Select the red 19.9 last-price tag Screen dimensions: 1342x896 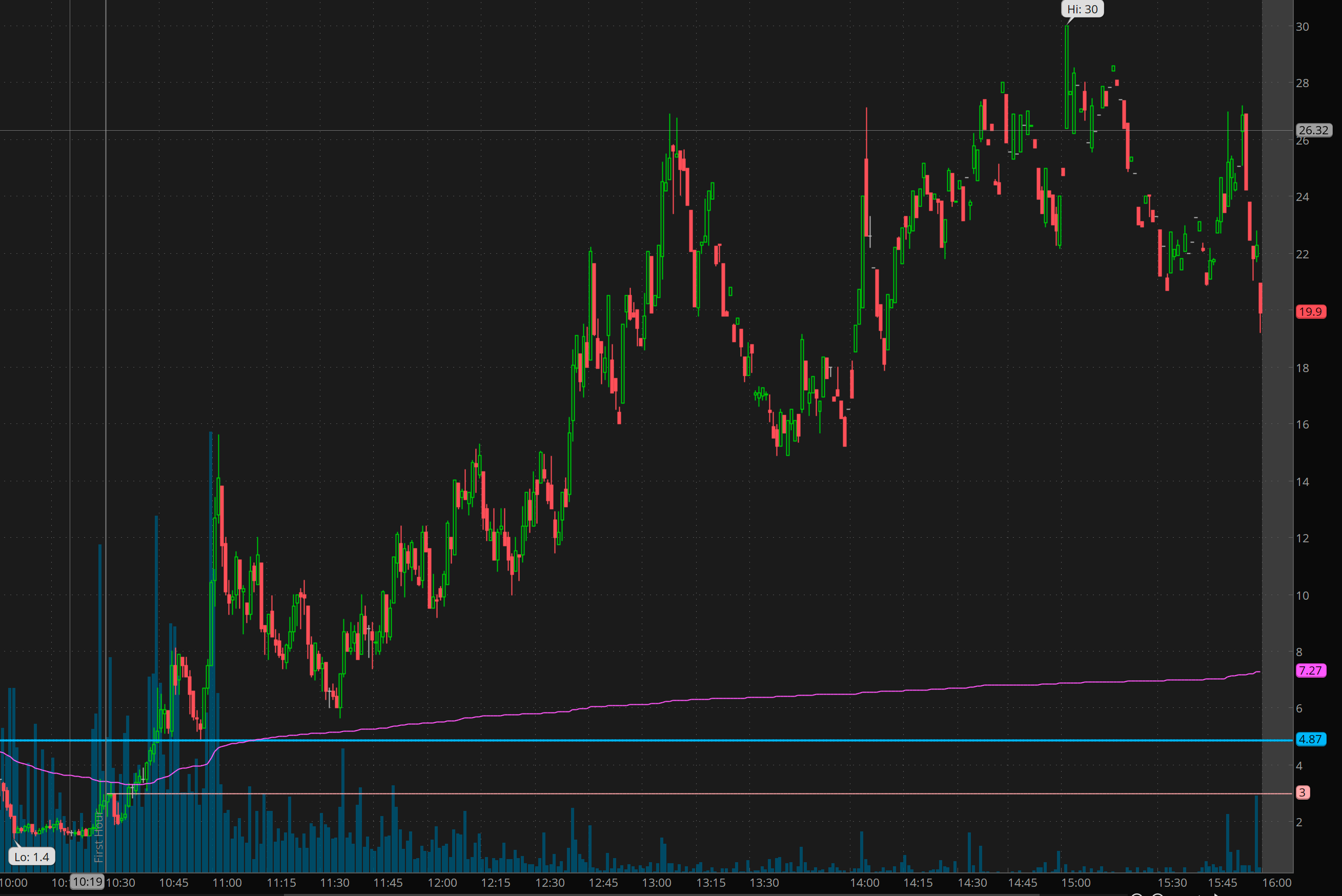(1310, 312)
